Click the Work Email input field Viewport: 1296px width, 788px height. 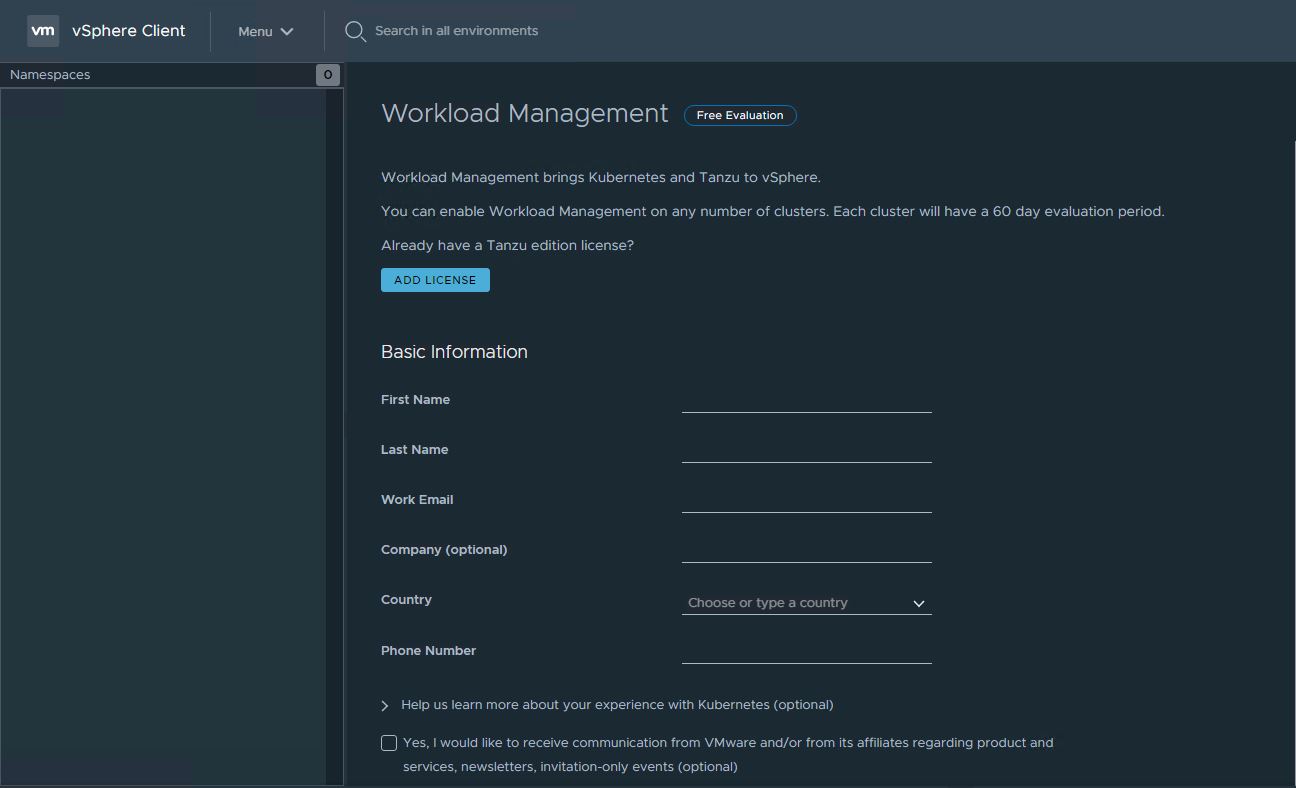point(806,500)
